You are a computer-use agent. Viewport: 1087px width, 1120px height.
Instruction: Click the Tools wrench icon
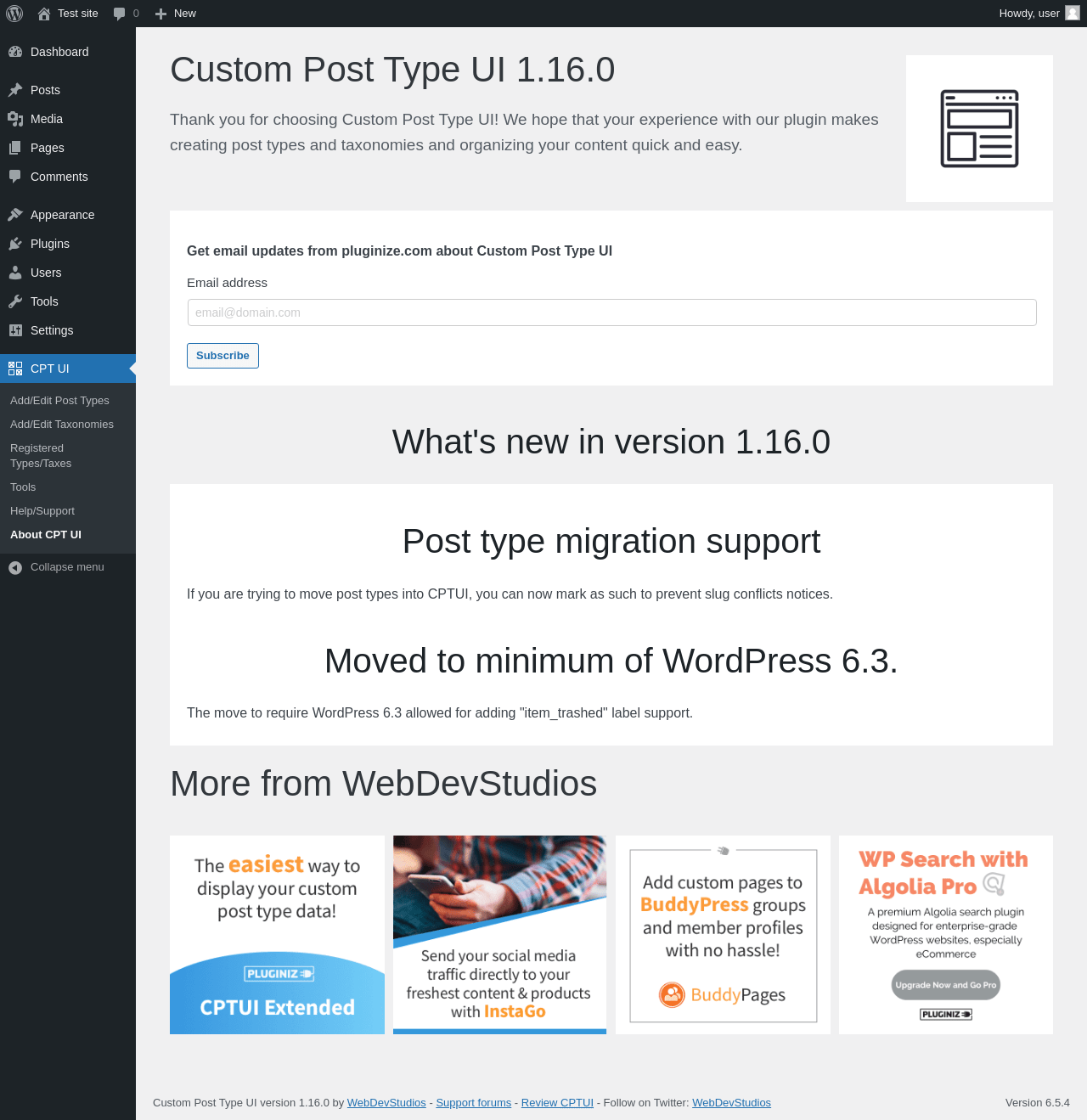15,301
